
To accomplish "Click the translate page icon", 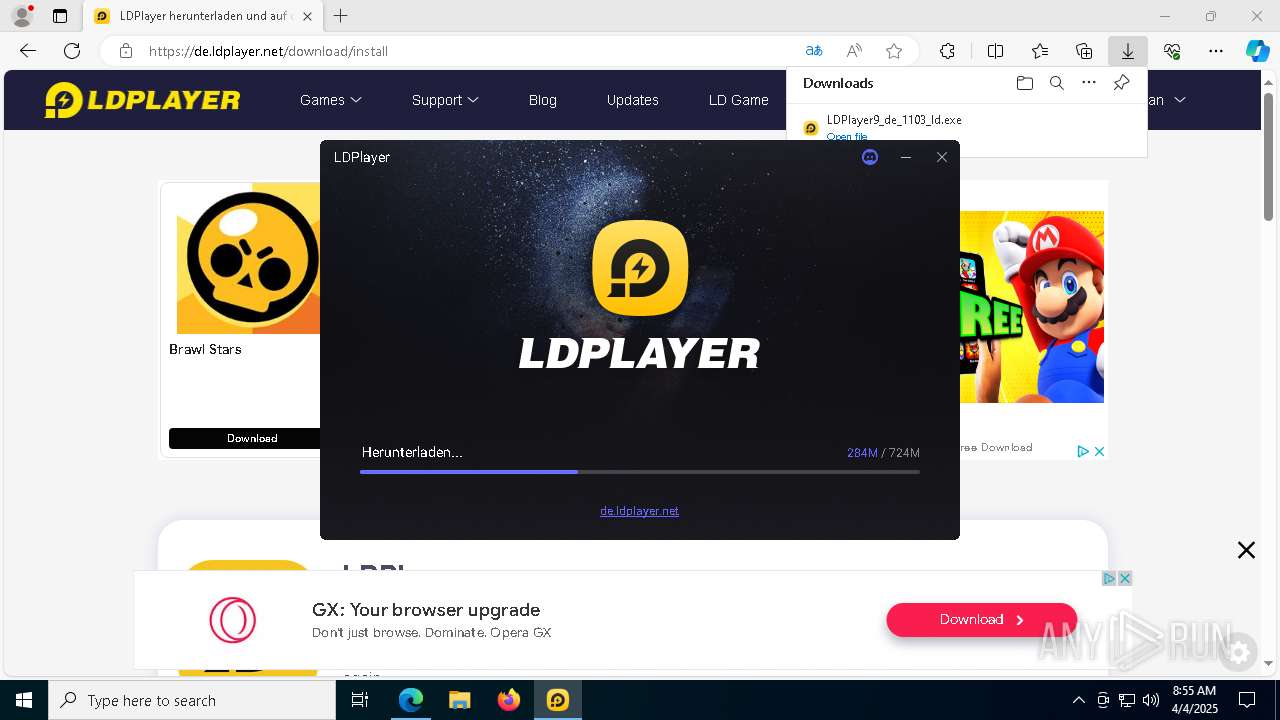I will pyautogui.click(x=814, y=51).
